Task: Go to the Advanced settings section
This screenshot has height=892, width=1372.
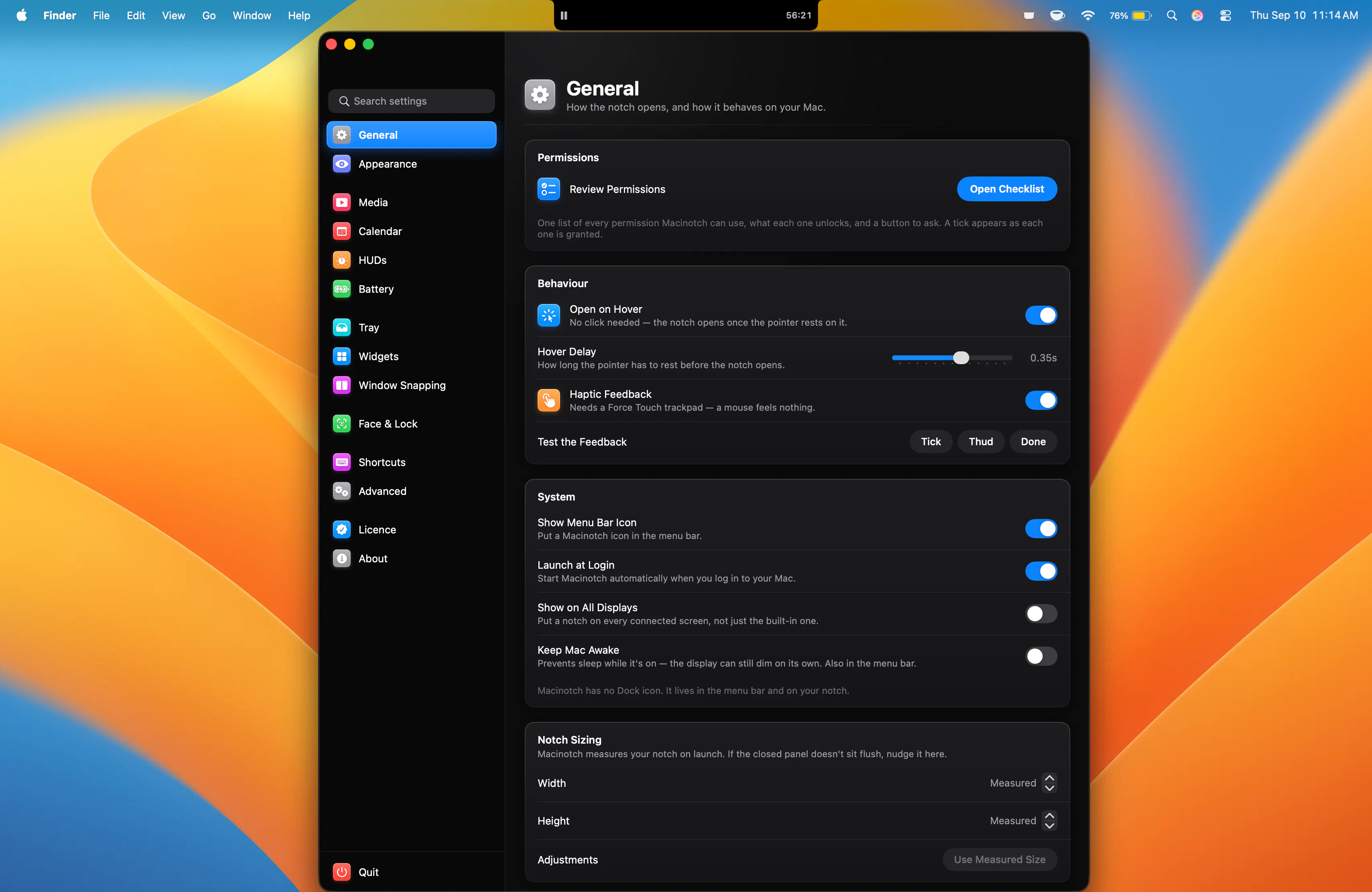Action: (x=411, y=491)
